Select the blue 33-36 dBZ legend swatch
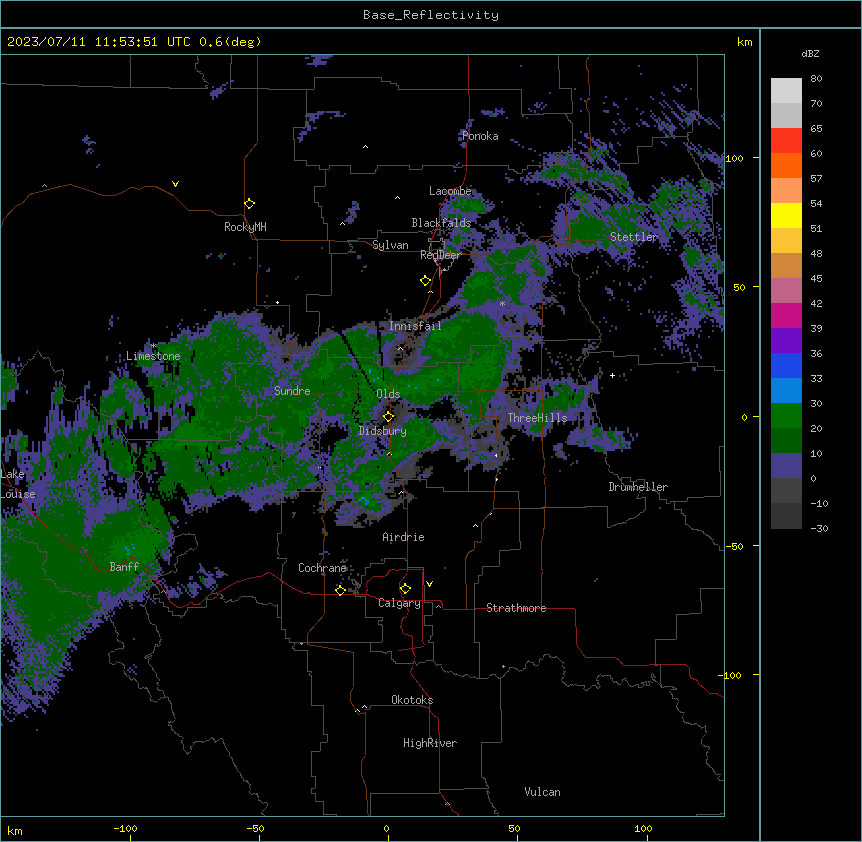The width and height of the screenshot is (862, 842). click(786, 365)
